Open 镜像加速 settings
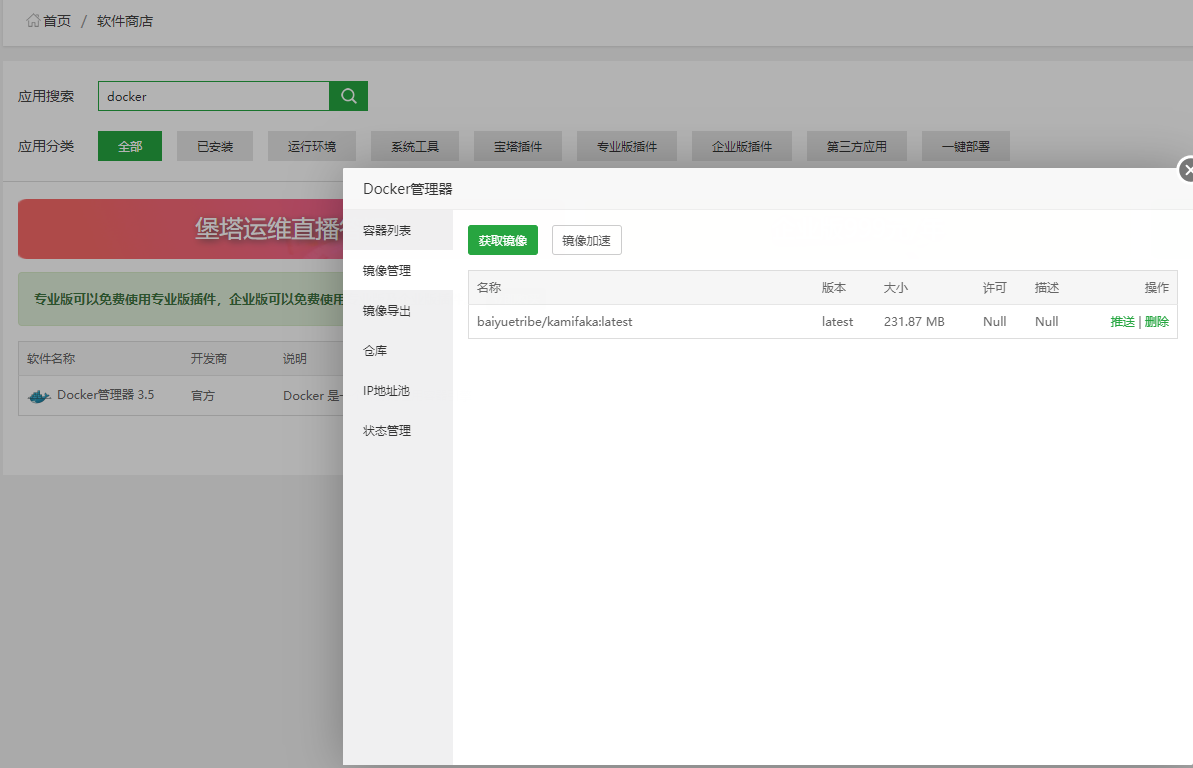The height and width of the screenshot is (768, 1193). point(586,240)
